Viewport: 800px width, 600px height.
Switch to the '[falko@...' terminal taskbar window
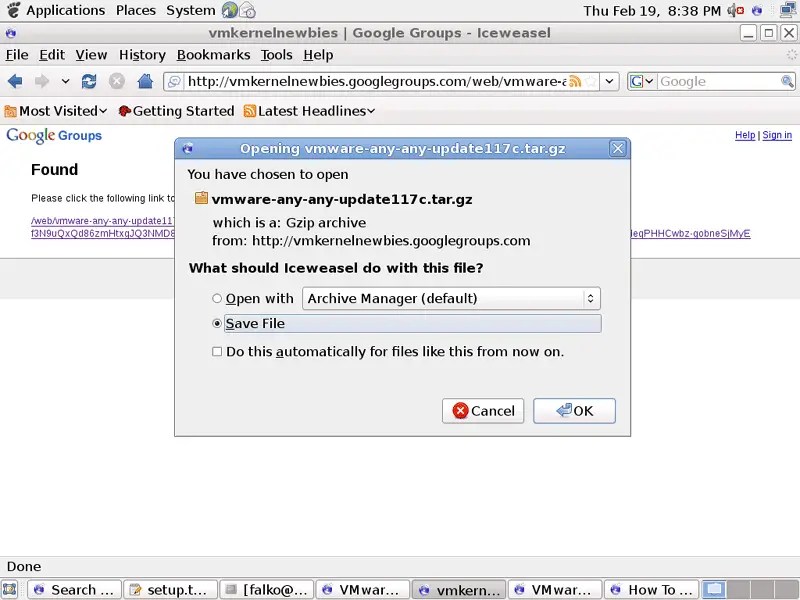coord(267,590)
